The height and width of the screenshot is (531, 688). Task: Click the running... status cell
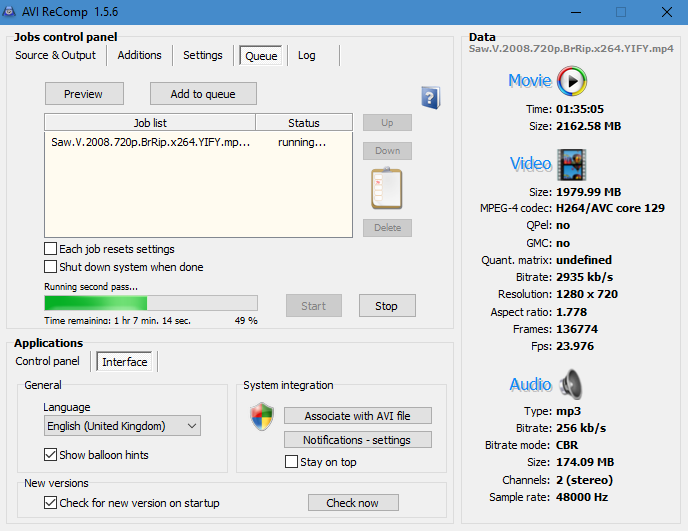302,142
